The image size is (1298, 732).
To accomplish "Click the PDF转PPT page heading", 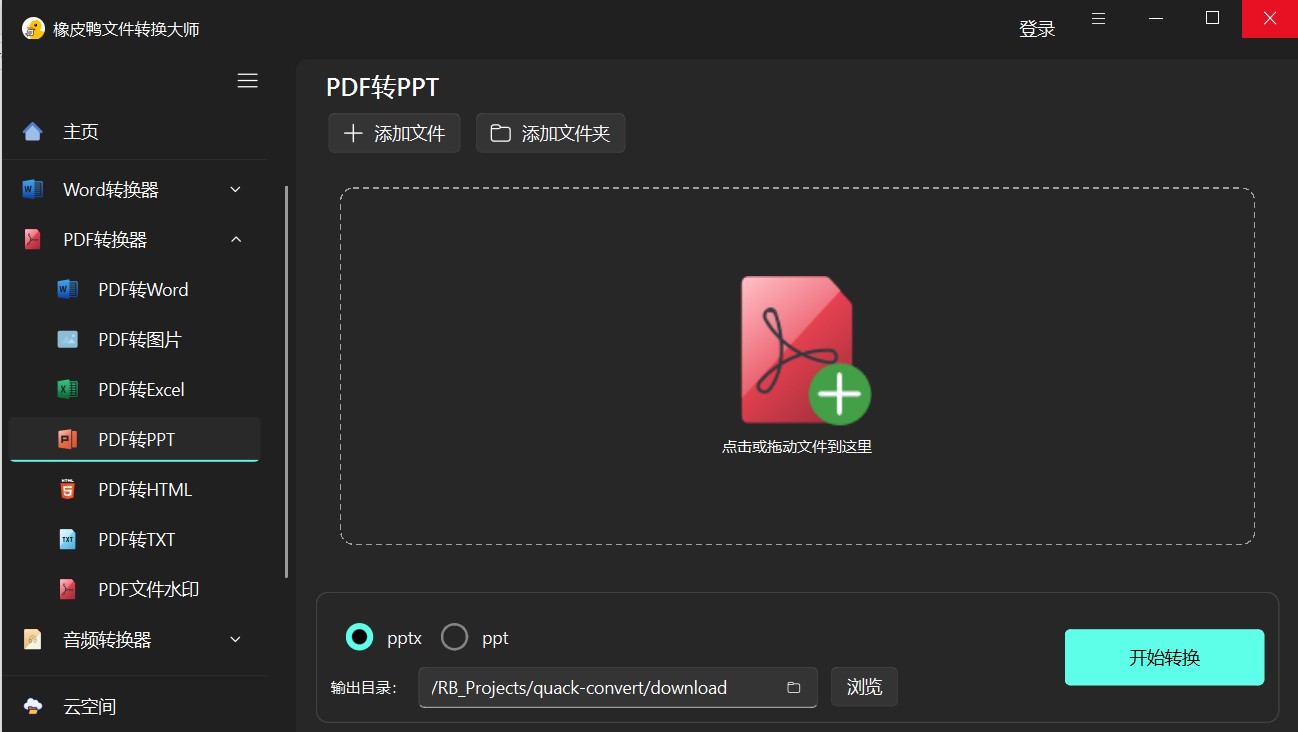I will pyautogui.click(x=382, y=87).
